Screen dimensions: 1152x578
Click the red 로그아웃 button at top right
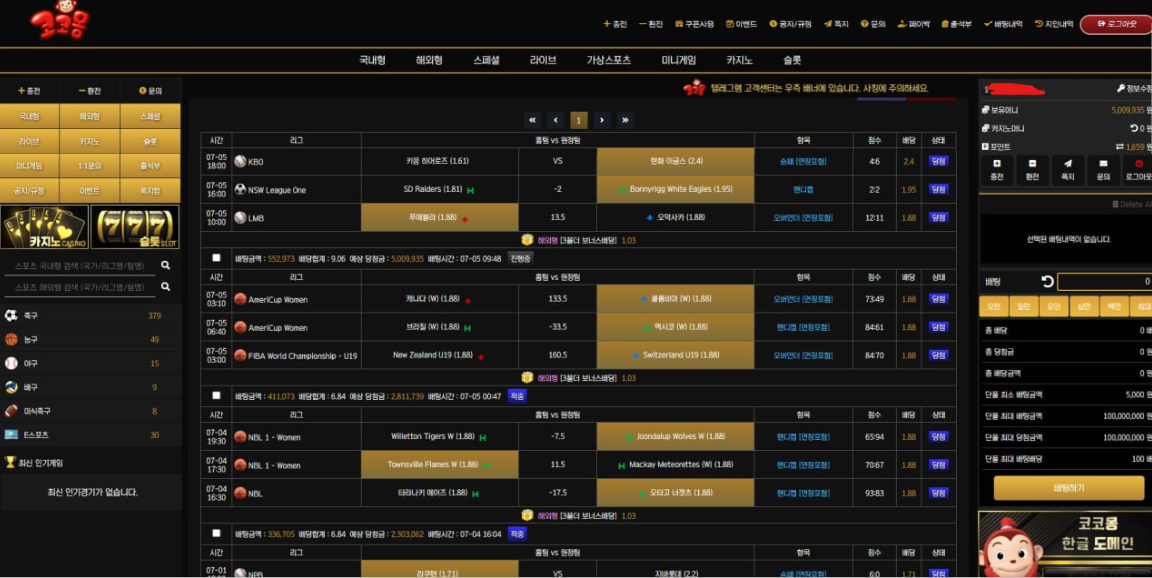coord(1114,24)
